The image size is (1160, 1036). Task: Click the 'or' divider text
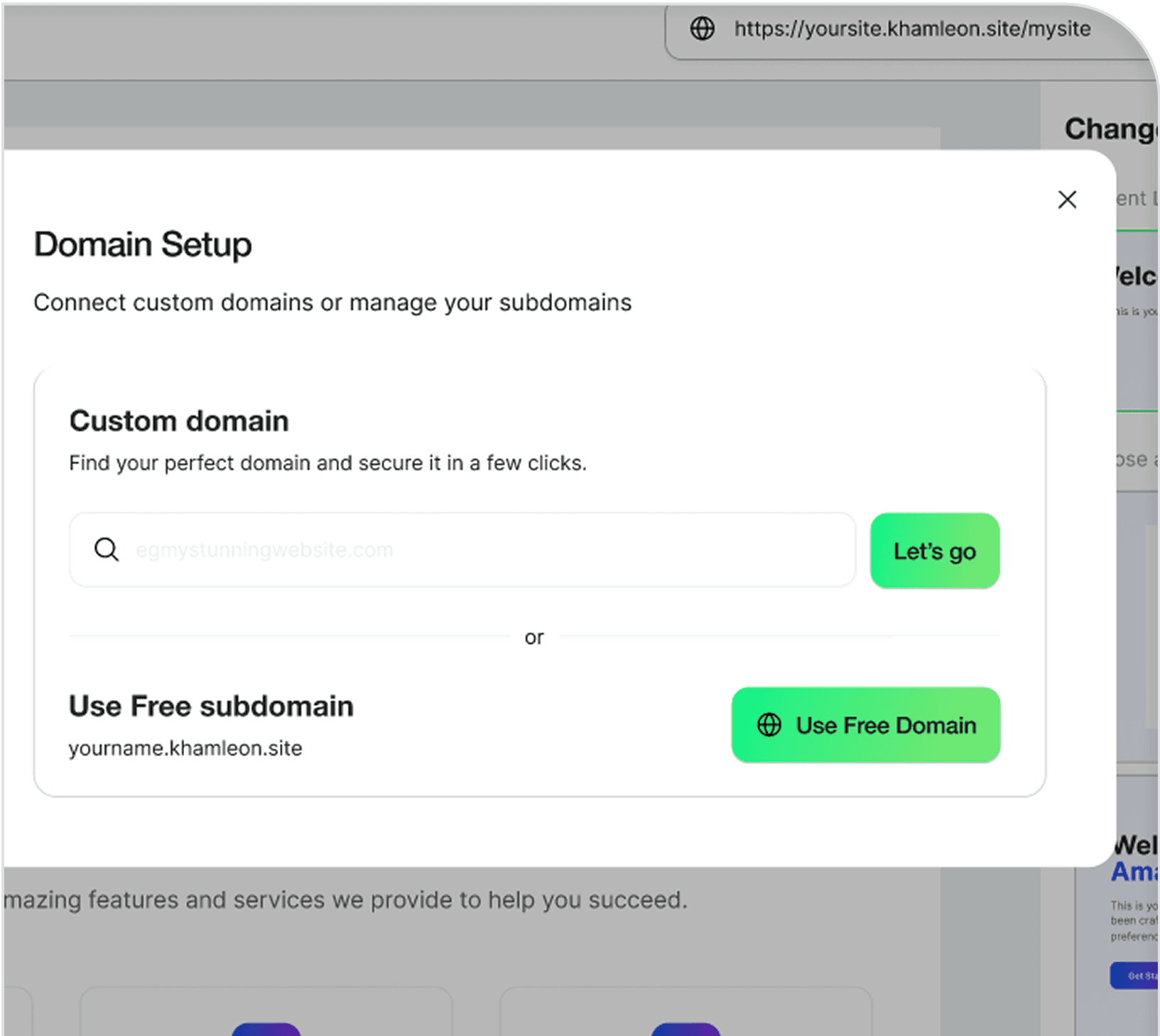534,637
